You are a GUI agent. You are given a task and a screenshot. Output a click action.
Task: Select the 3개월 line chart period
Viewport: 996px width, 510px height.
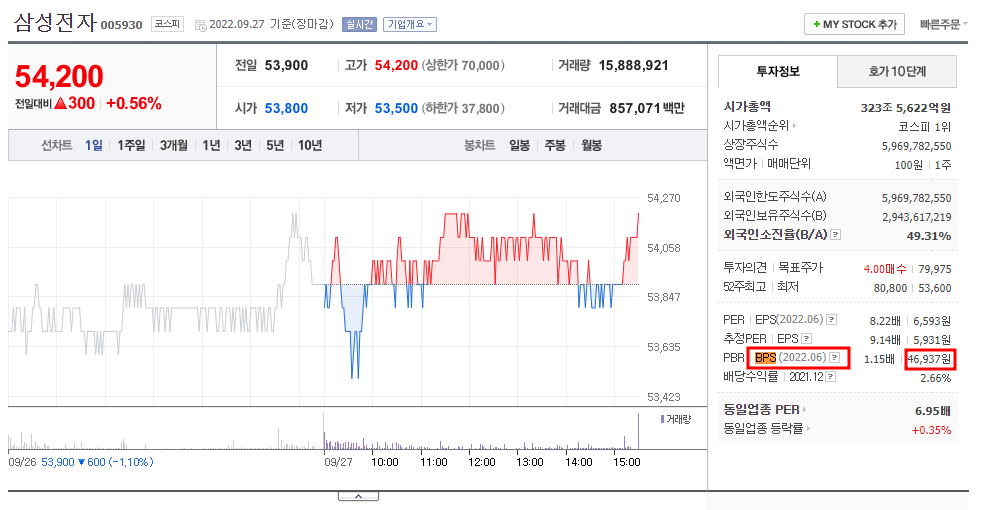coord(173,145)
